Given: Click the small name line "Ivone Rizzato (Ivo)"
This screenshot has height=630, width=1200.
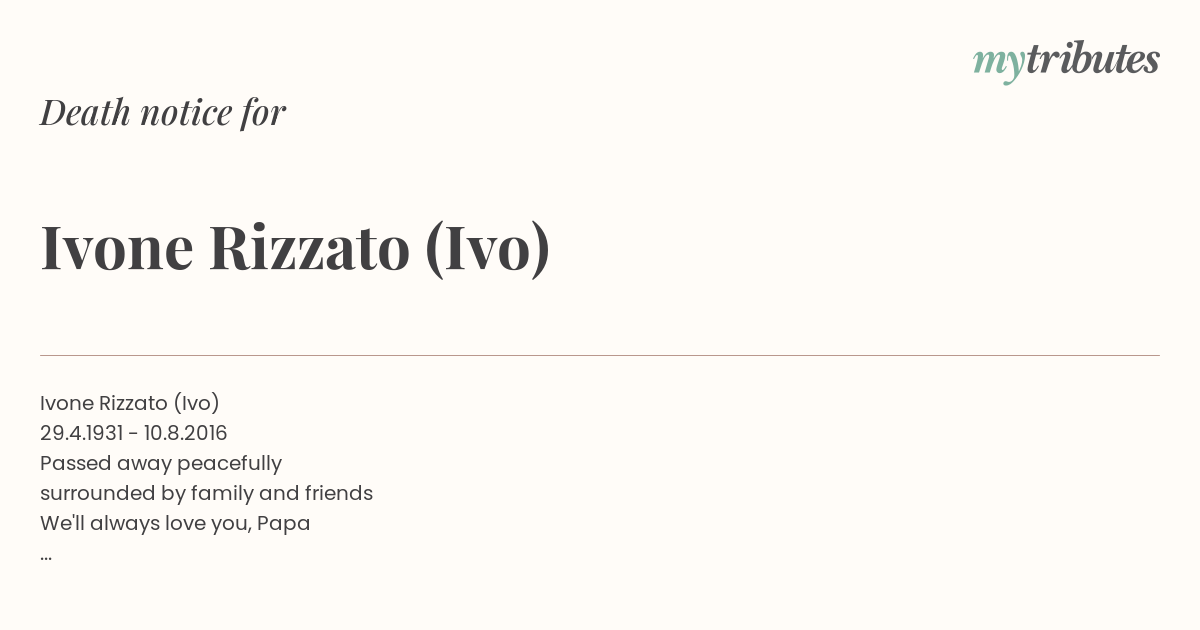Looking at the screenshot, I should tap(130, 403).
